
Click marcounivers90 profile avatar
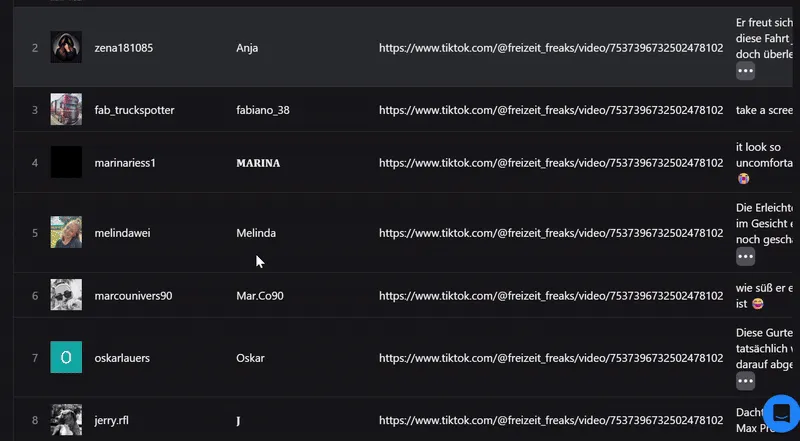(66, 295)
